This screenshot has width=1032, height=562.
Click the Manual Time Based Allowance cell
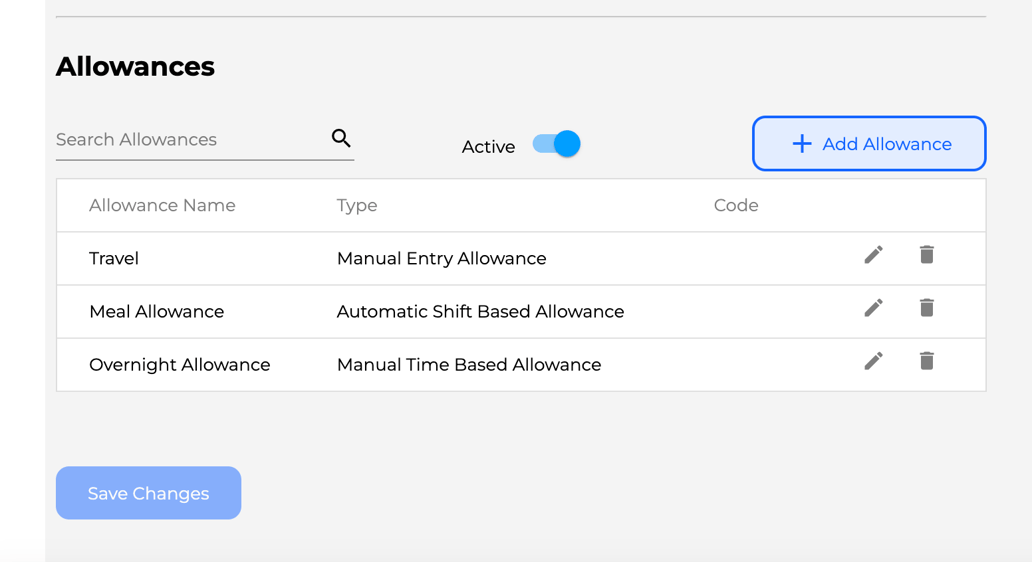(x=469, y=365)
